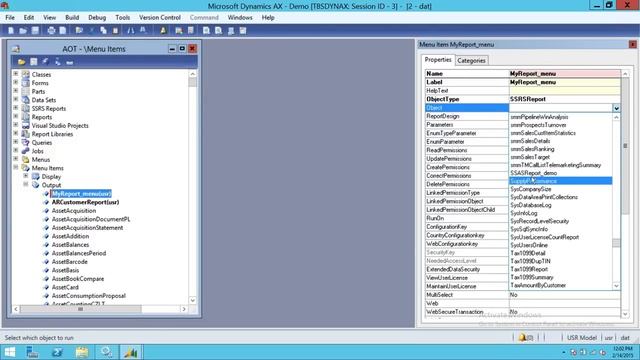Click the bell notification icon in status bar
Viewport: 640px width, 360px height.
click(522, 338)
